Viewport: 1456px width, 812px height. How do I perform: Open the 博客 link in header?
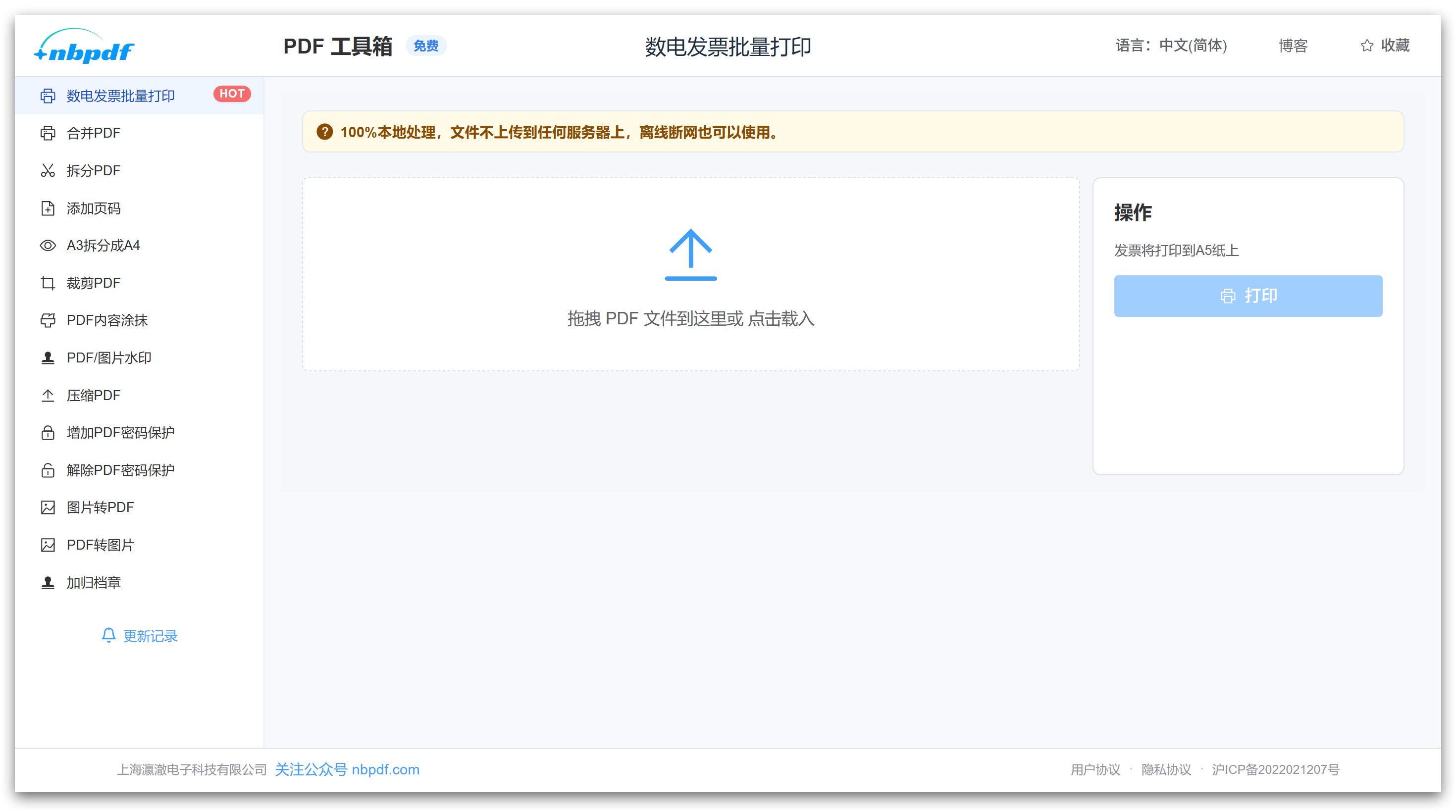[x=1293, y=46]
